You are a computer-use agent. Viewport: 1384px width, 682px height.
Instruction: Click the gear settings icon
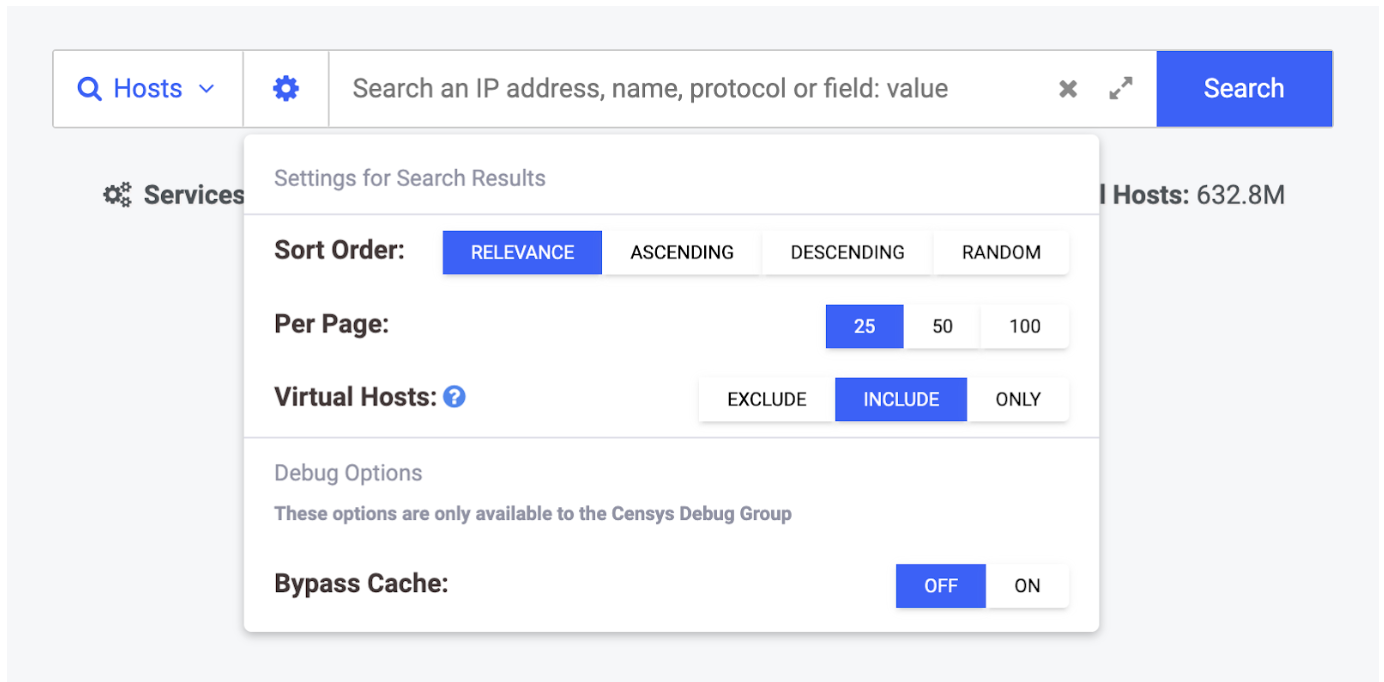[x=286, y=89]
